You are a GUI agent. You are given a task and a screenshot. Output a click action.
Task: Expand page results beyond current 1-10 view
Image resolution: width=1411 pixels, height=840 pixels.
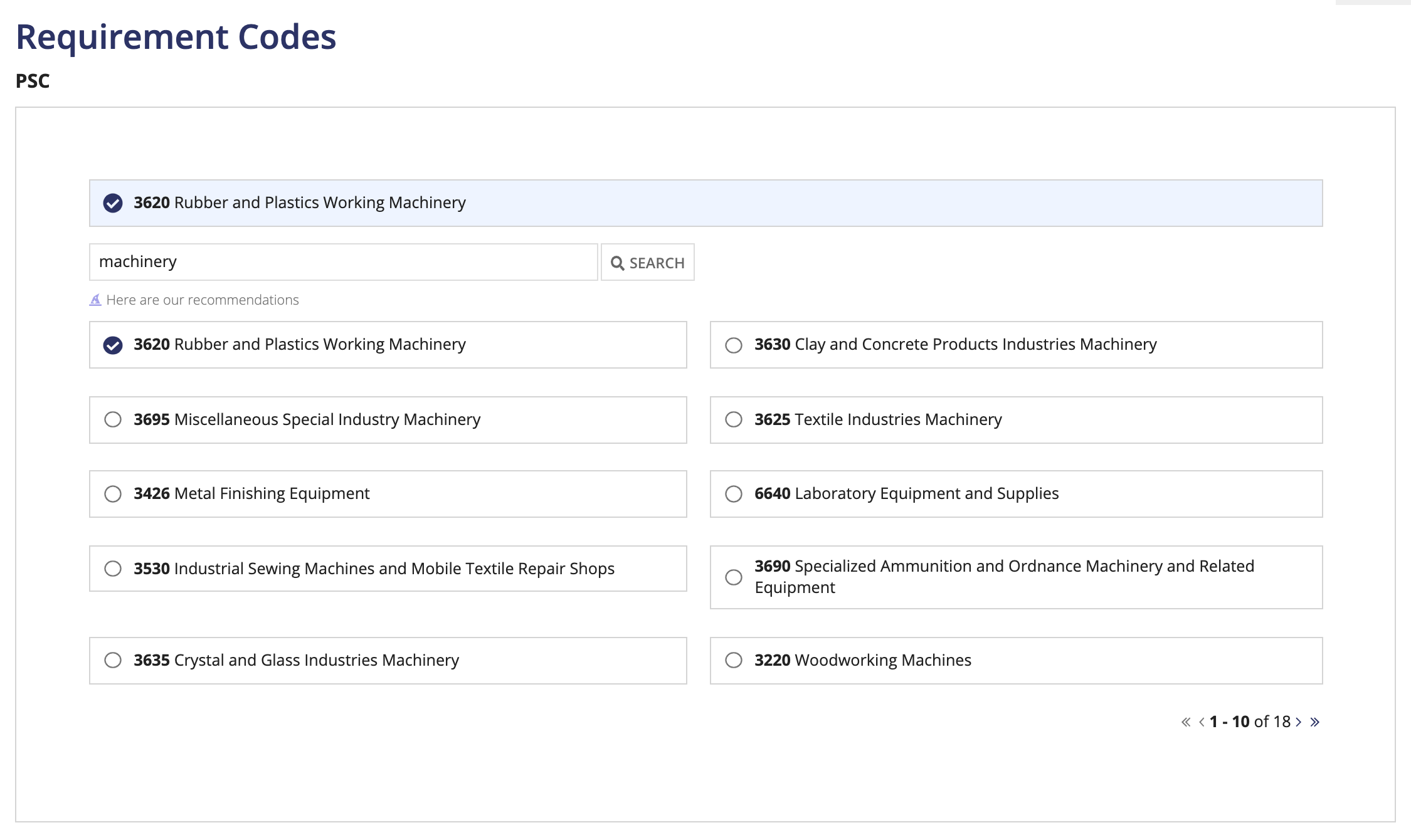point(1298,720)
